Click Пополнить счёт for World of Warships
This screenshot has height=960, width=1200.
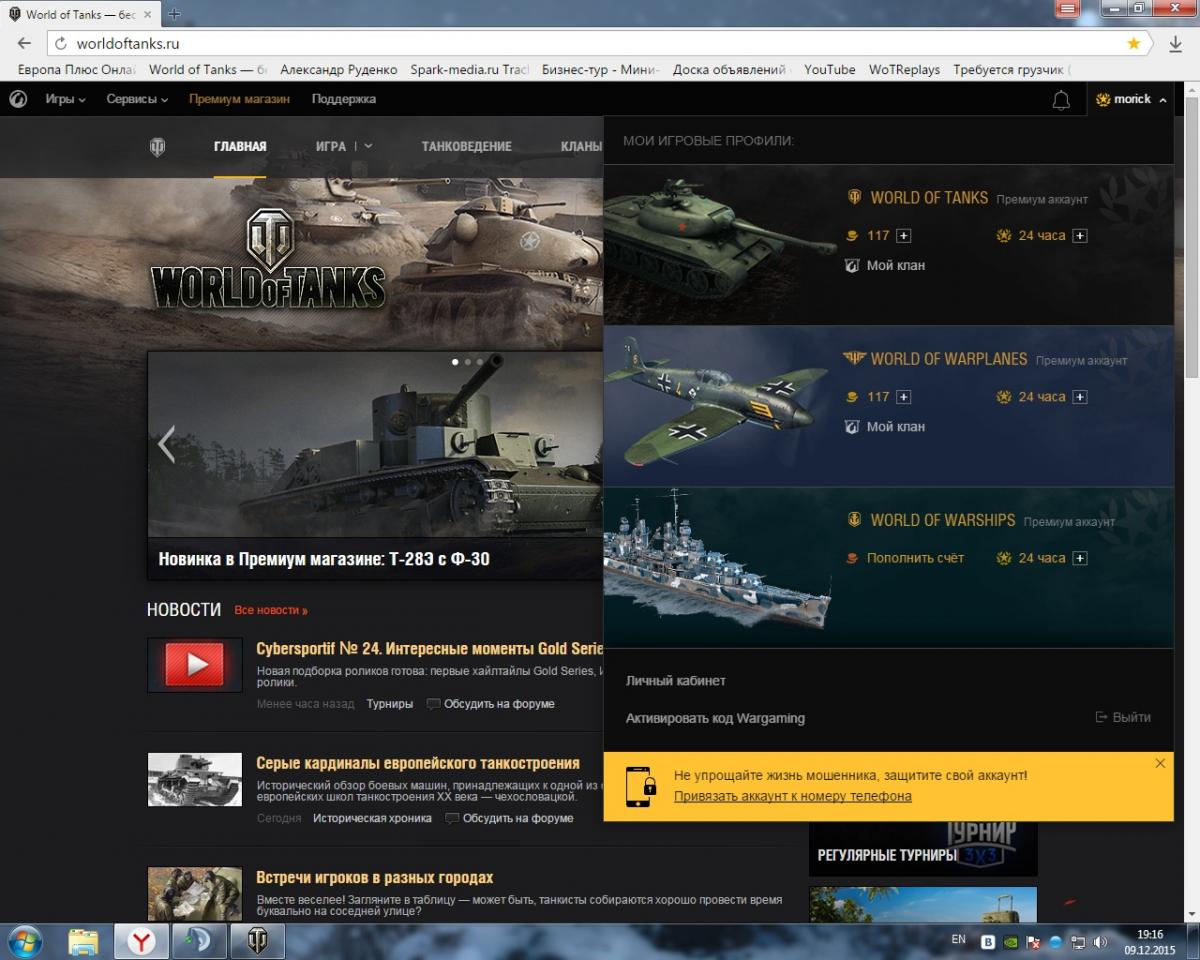915,558
